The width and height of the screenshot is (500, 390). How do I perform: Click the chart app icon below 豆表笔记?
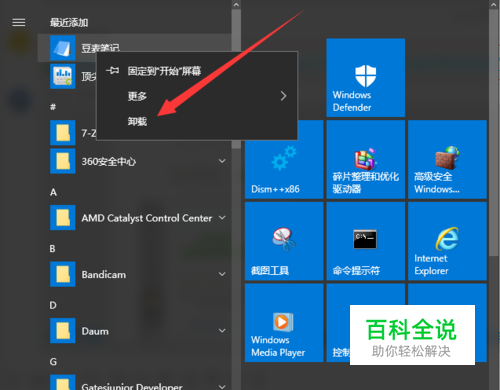pyautogui.click(x=63, y=76)
